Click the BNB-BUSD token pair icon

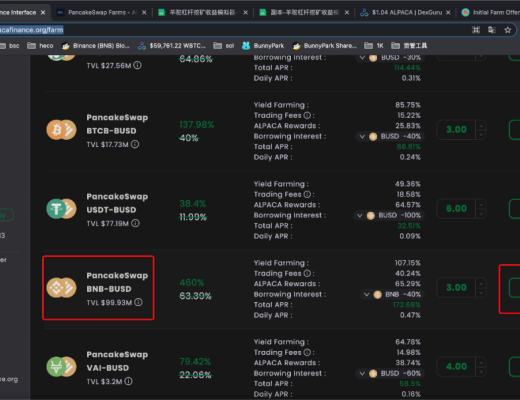coord(61,288)
